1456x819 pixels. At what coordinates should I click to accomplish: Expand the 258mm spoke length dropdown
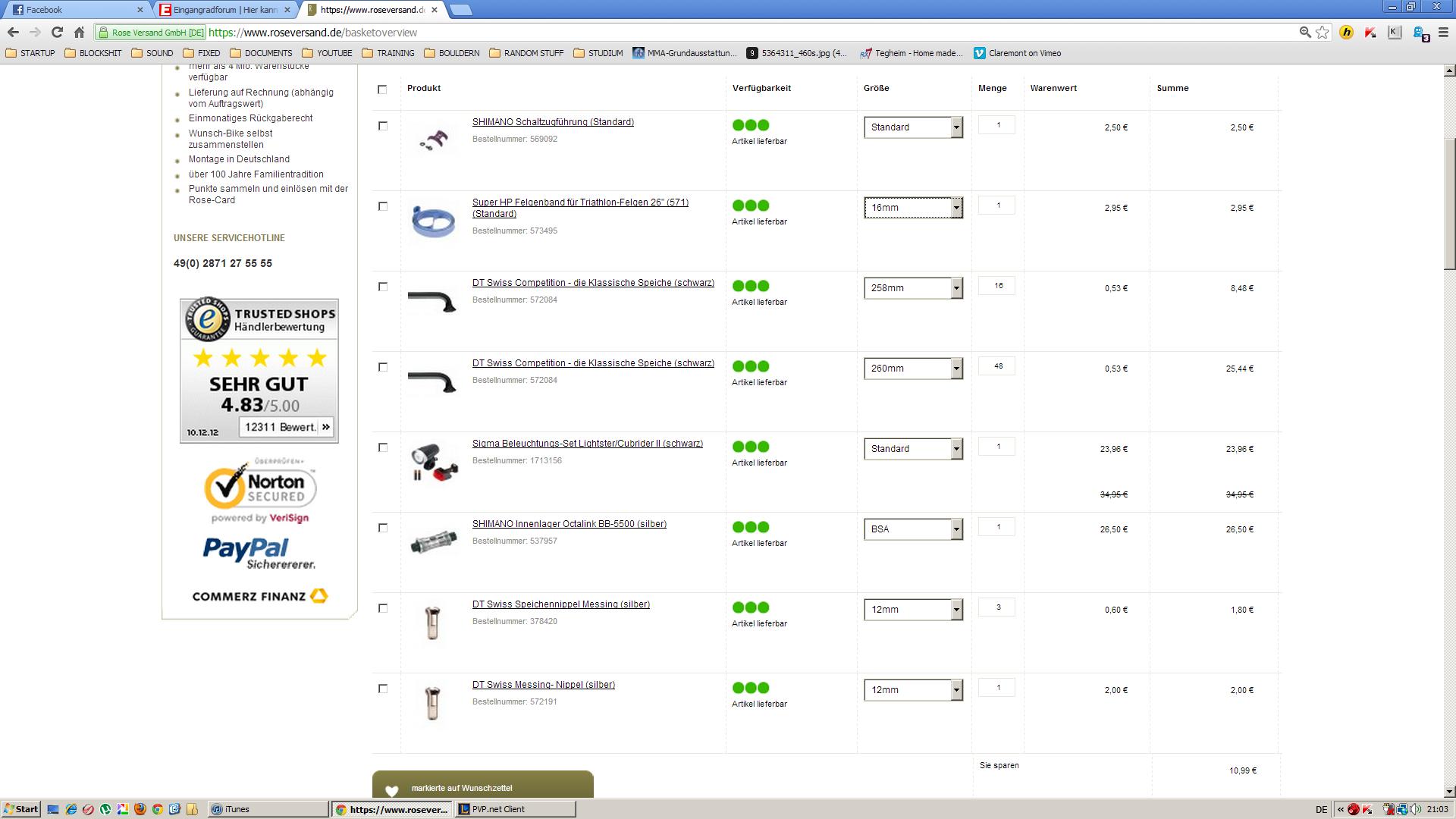913,288
